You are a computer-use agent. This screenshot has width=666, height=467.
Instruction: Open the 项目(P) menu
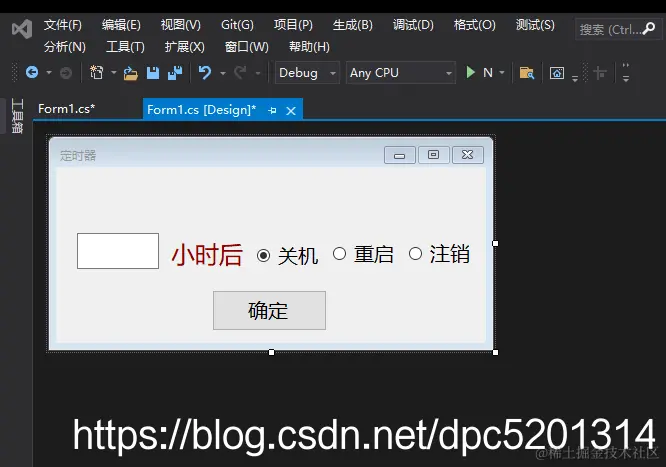tap(293, 25)
